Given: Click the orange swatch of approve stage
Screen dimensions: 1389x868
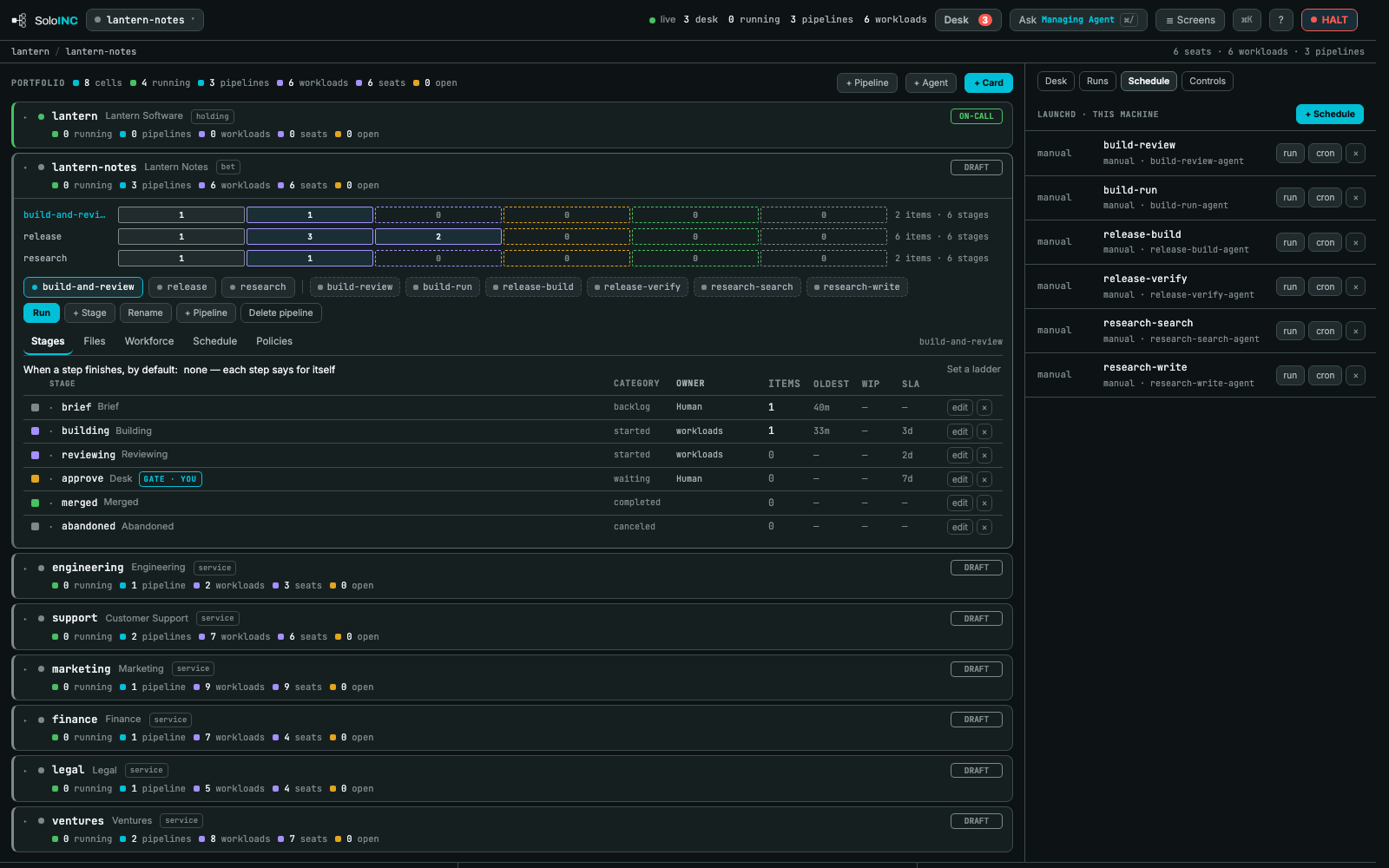Looking at the screenshot, I should point(35,479).
